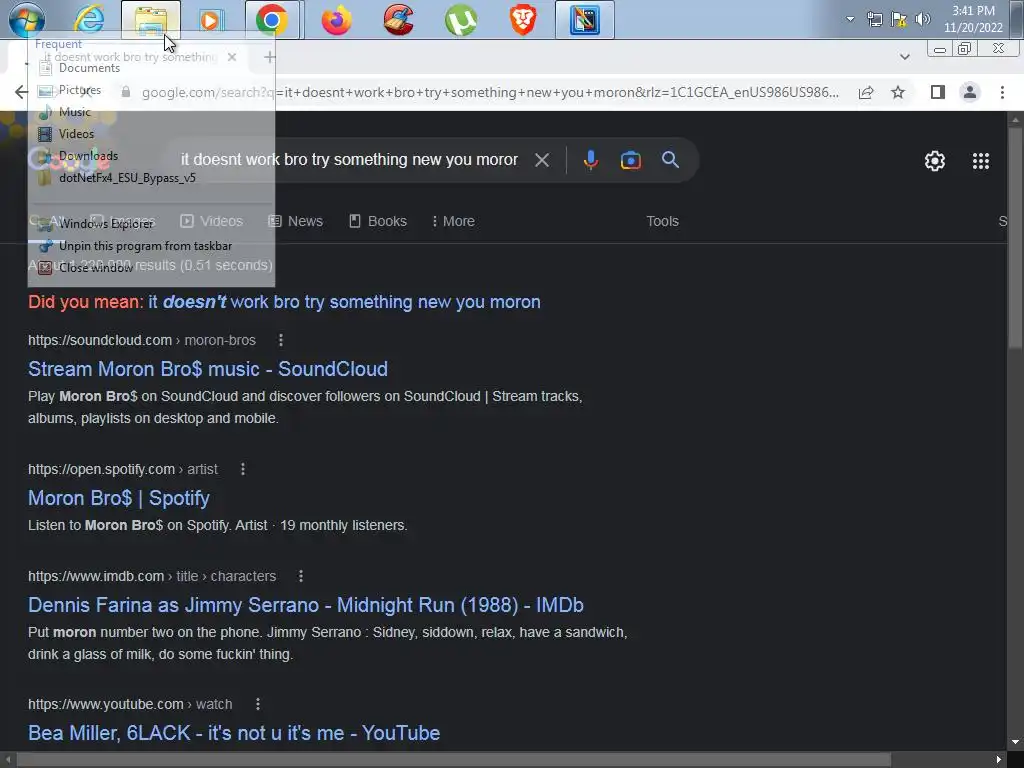This screenshot has height=768, width=1024.
Task: Open Chrome tab search dropdown arrow
Action: pos(904,57)
